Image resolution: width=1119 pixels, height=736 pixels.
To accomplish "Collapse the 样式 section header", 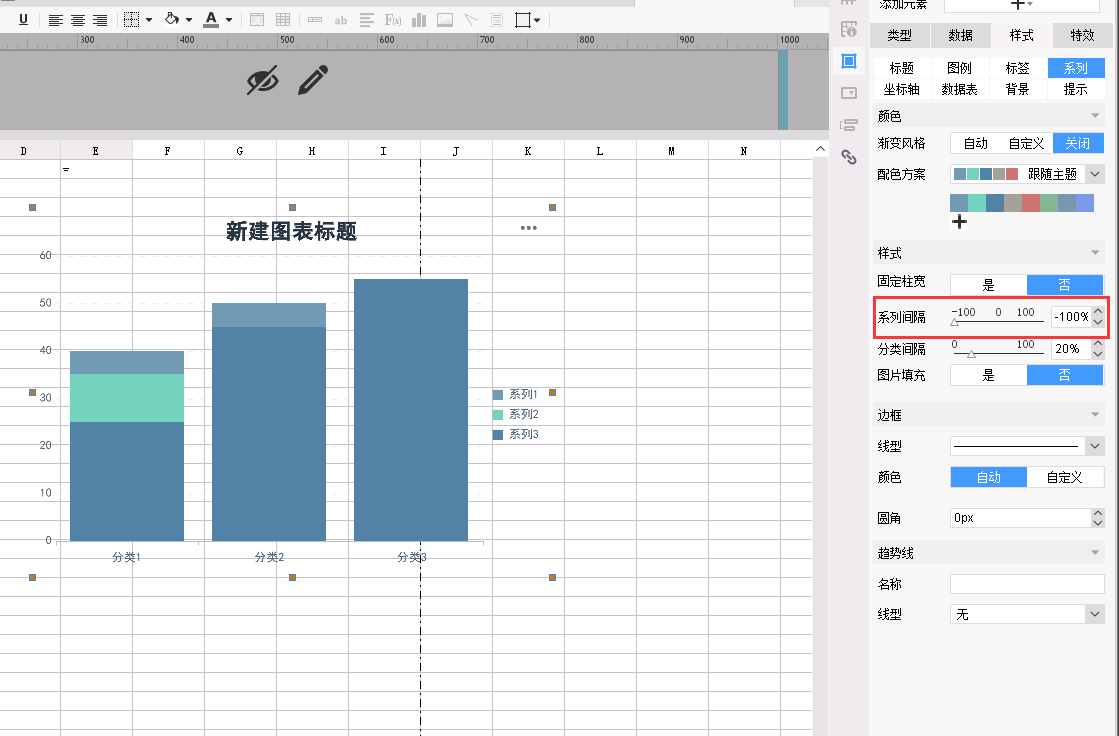I will coord(988,253).
